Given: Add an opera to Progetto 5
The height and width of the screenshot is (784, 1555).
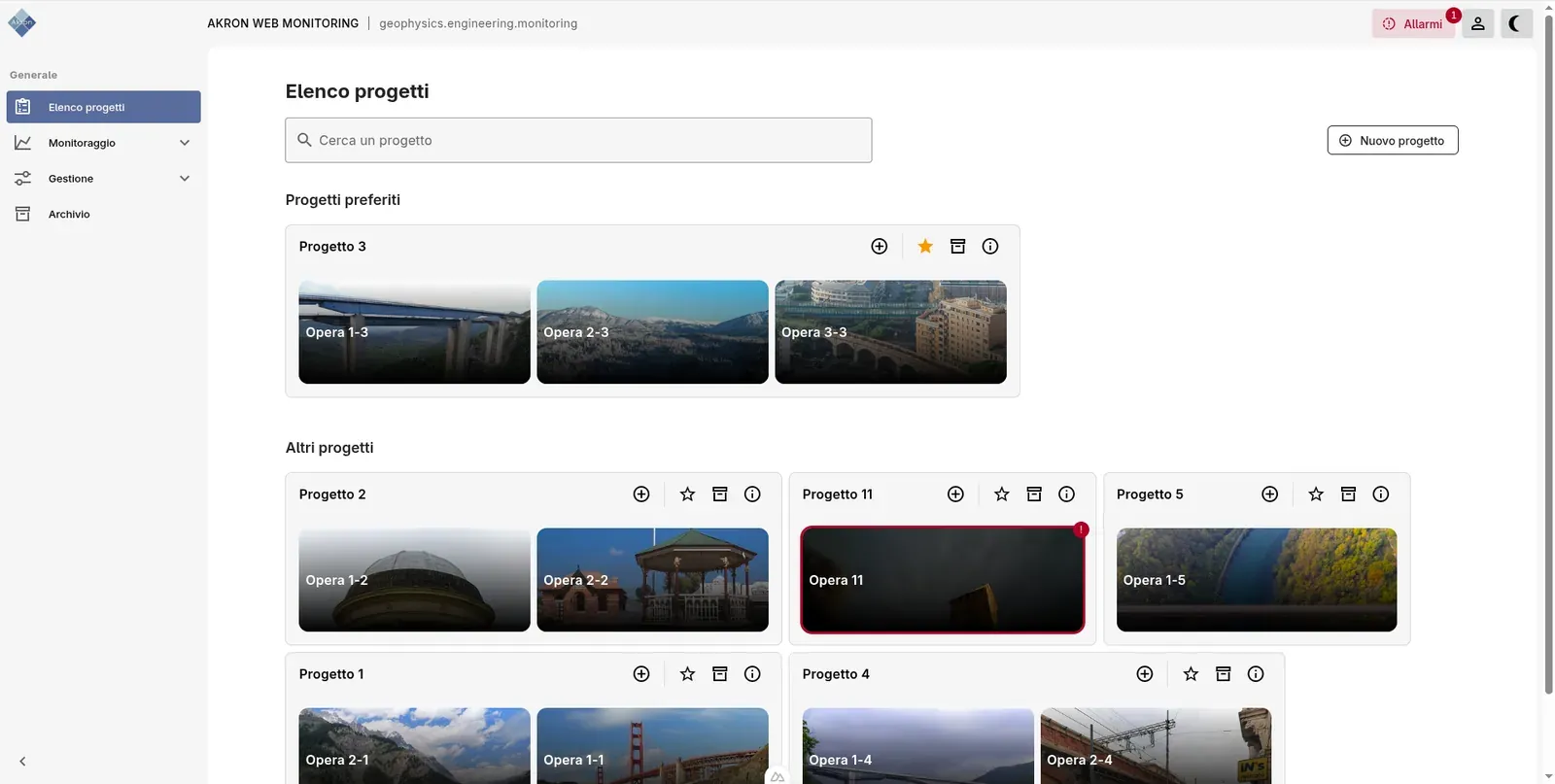Looking at the screenshot, I should 1270,494.
